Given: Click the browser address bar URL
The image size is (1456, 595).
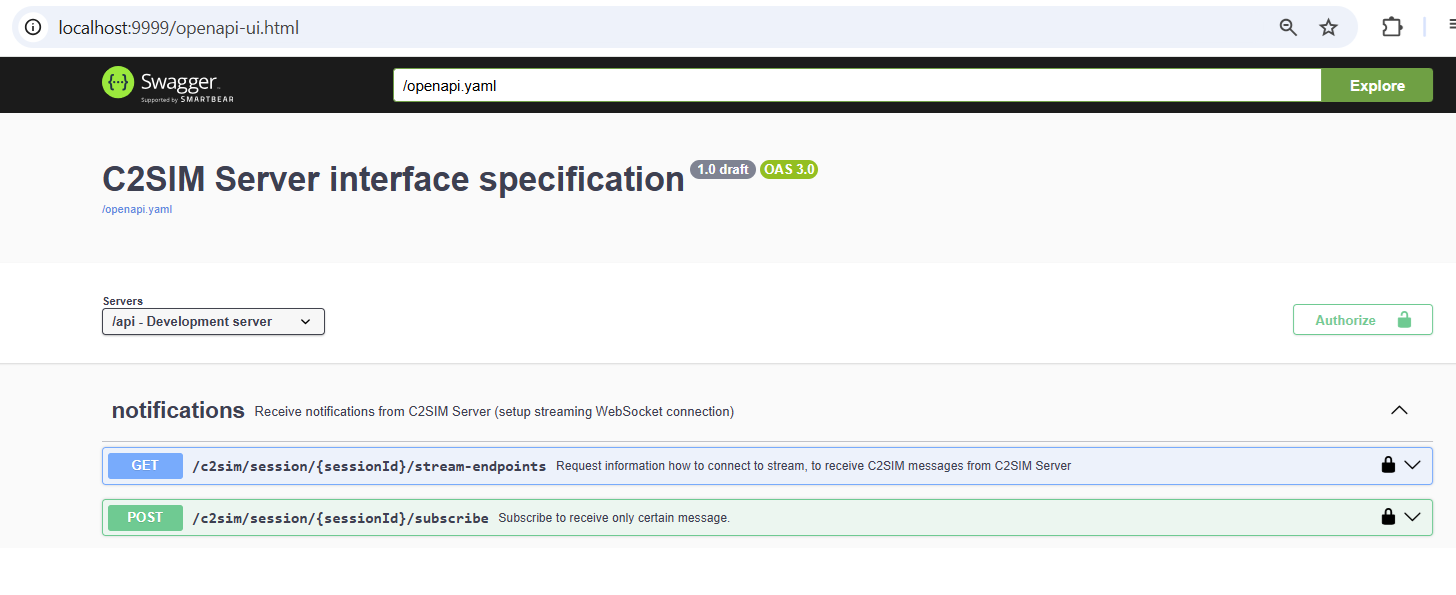Looking at the screenshot, I should [179, 27].
